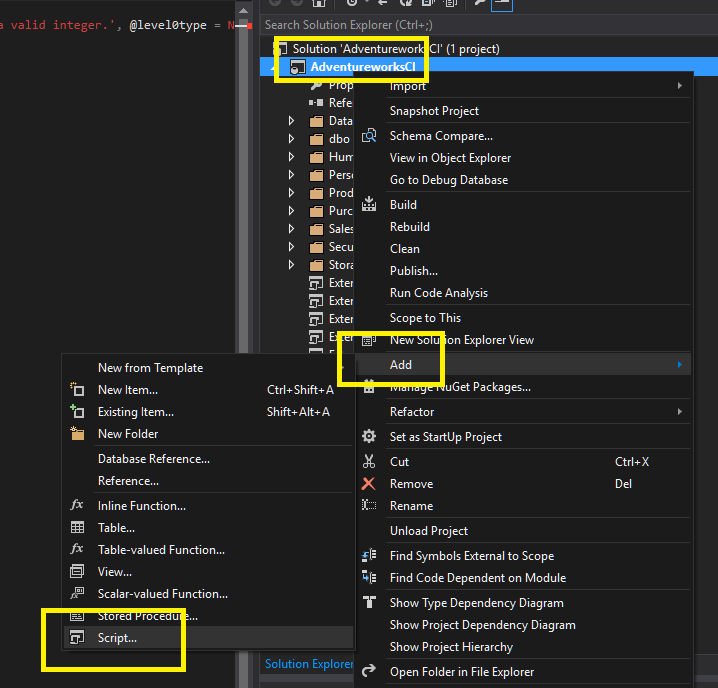Screen dimensions: 718x688
Task: Click the Table grid icon
Action: [77, 527]
